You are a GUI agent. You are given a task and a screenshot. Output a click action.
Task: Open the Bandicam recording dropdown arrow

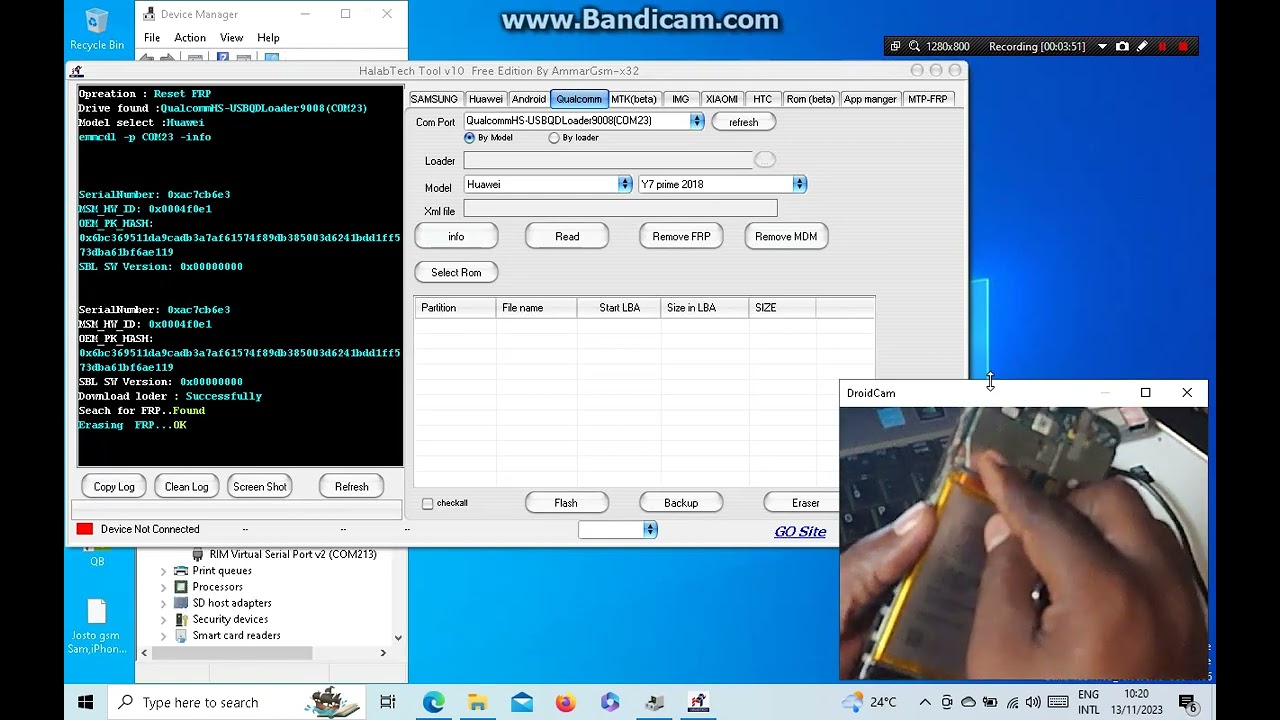(1102, 46)
